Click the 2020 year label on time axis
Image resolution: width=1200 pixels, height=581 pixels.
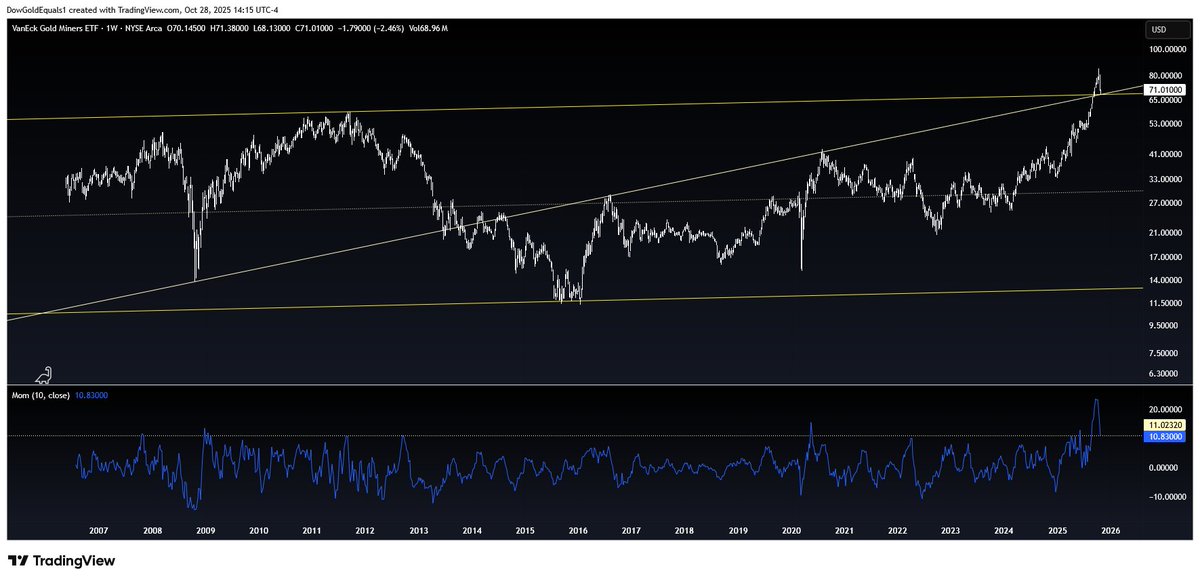point(791,531)
